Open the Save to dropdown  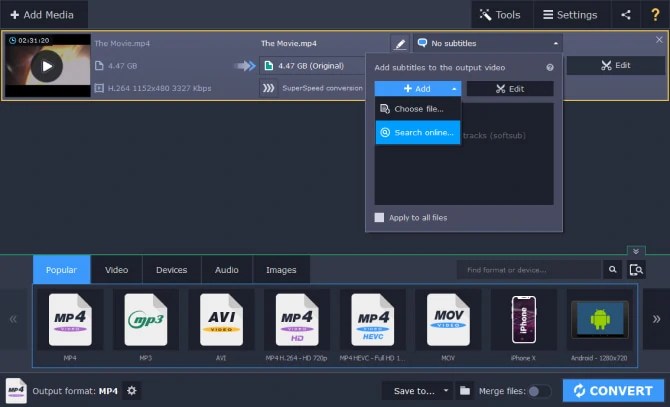point(417,390)
